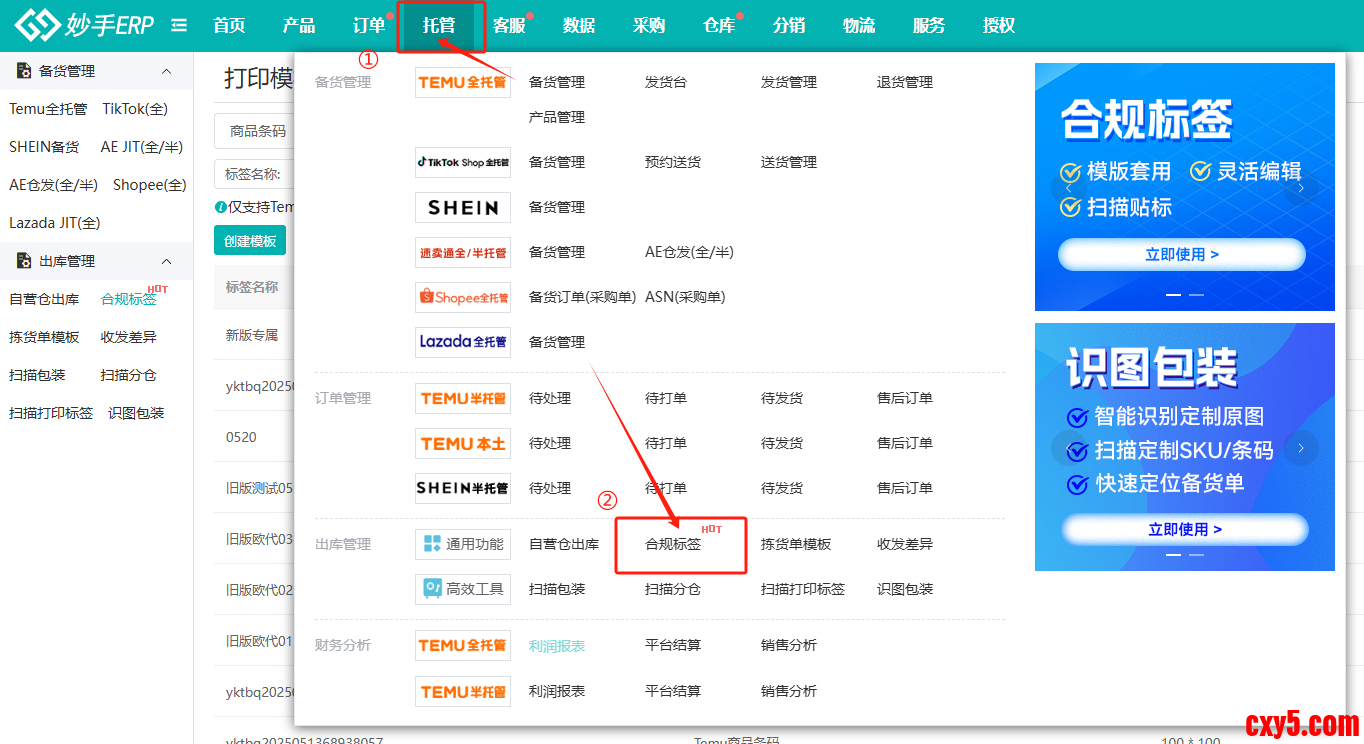This screenshot has height=744, width=1364.
Task: Select the TikTok Shop全托管 platform icon
Action: 462,162
